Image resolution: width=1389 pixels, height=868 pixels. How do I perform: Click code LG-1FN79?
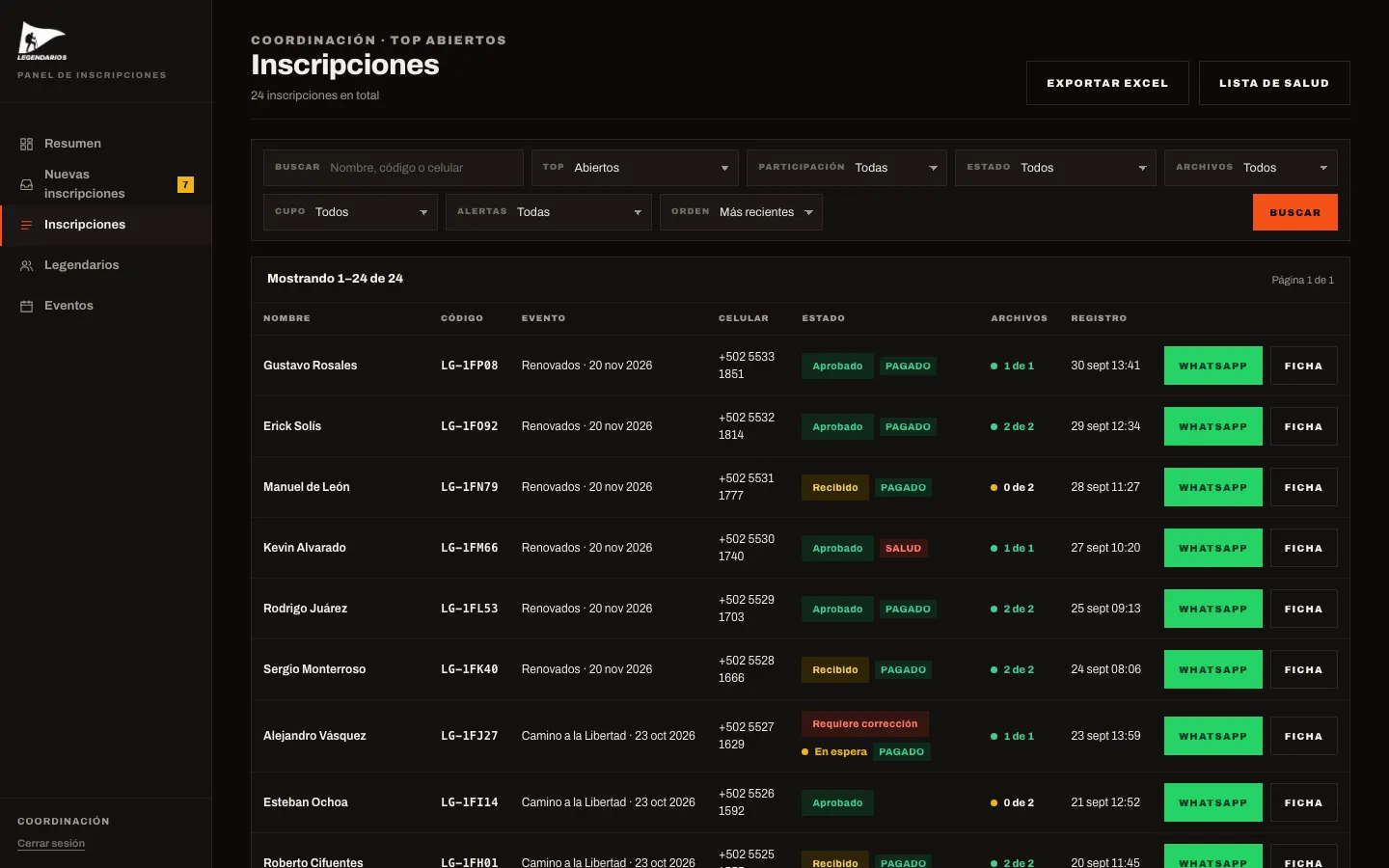(x=470, y=487)
